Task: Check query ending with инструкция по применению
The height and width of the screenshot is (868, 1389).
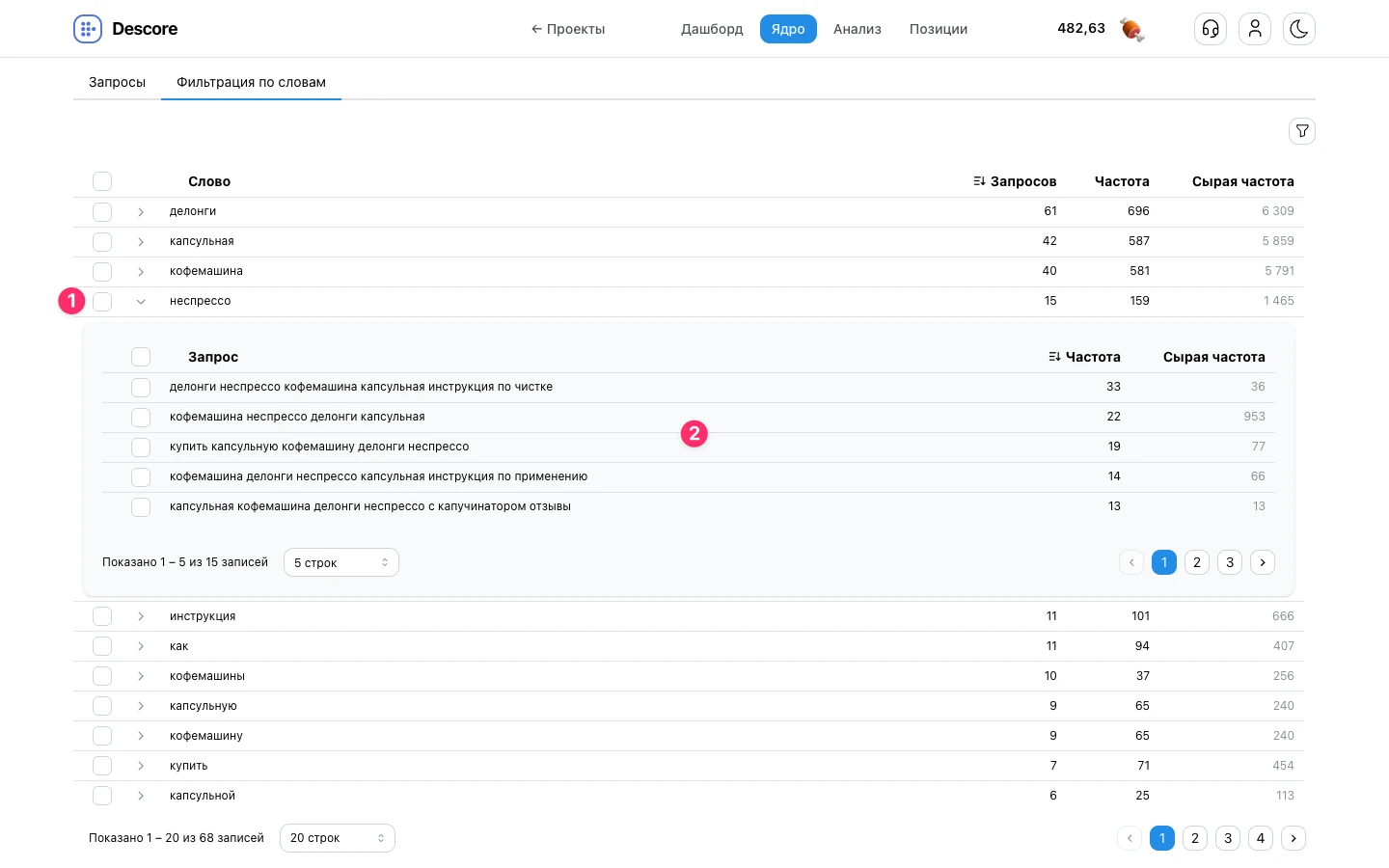Action: point(141,477)
